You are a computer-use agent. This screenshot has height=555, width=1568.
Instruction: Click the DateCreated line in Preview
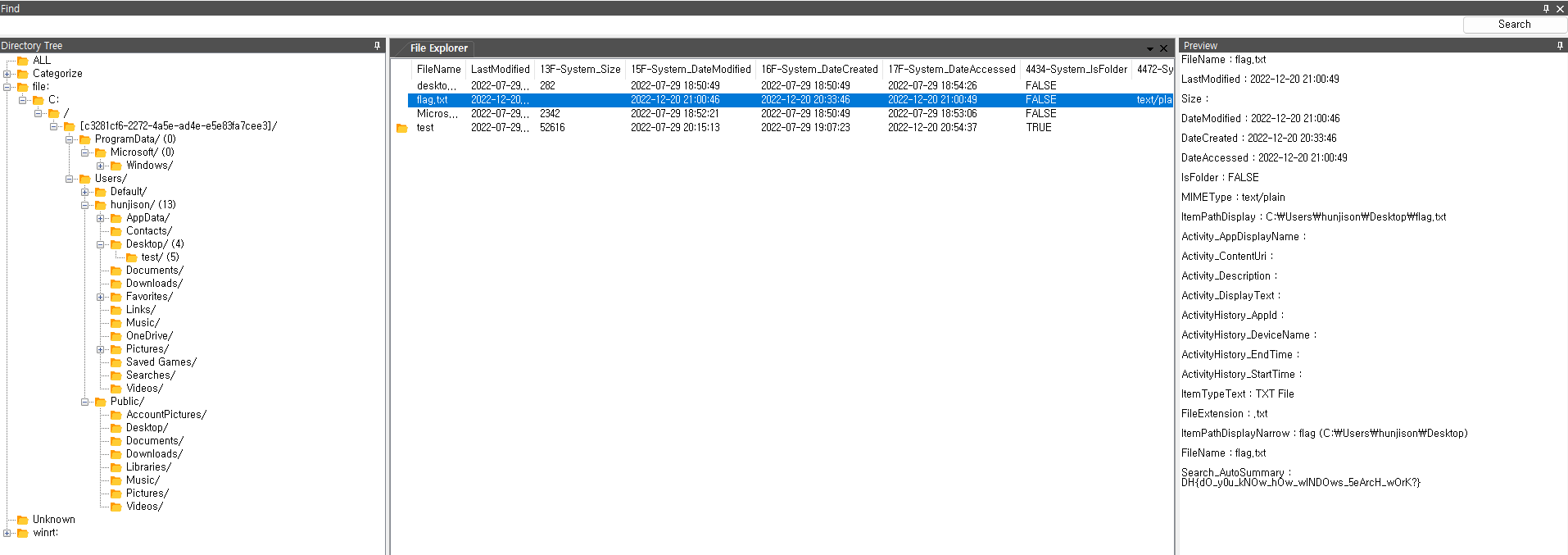point(1259,139)
